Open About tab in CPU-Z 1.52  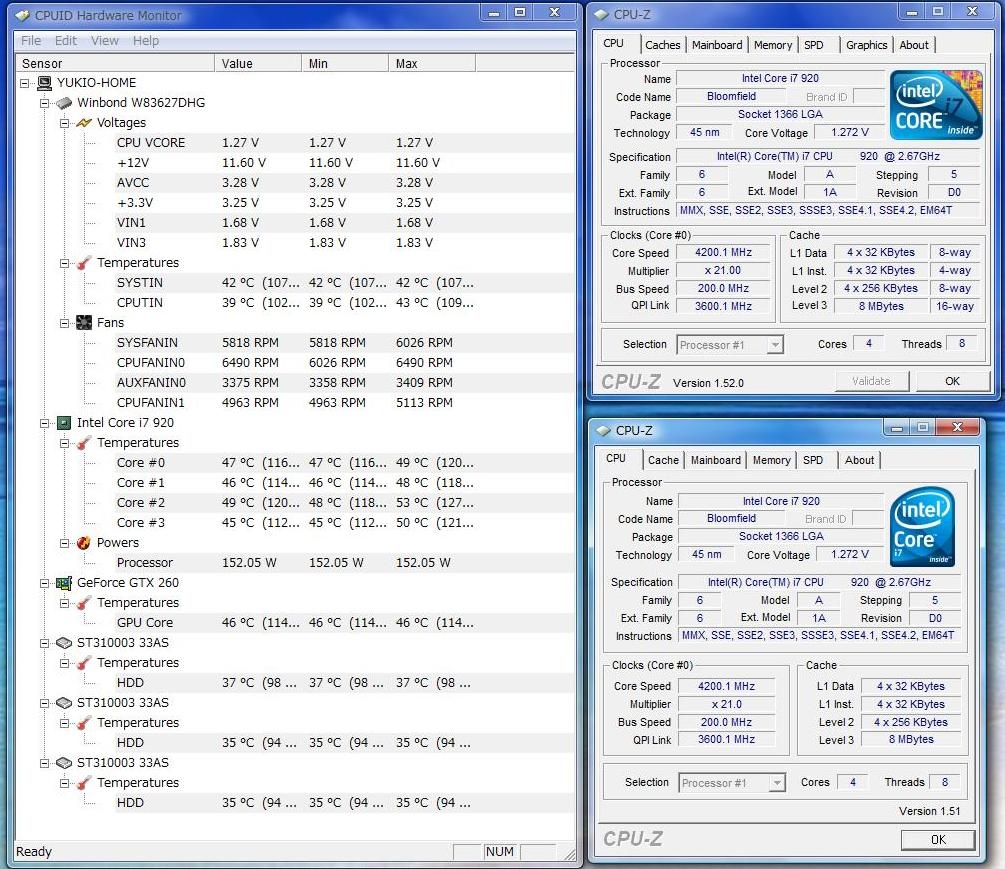pyautogui.click(x=913, y=45)
